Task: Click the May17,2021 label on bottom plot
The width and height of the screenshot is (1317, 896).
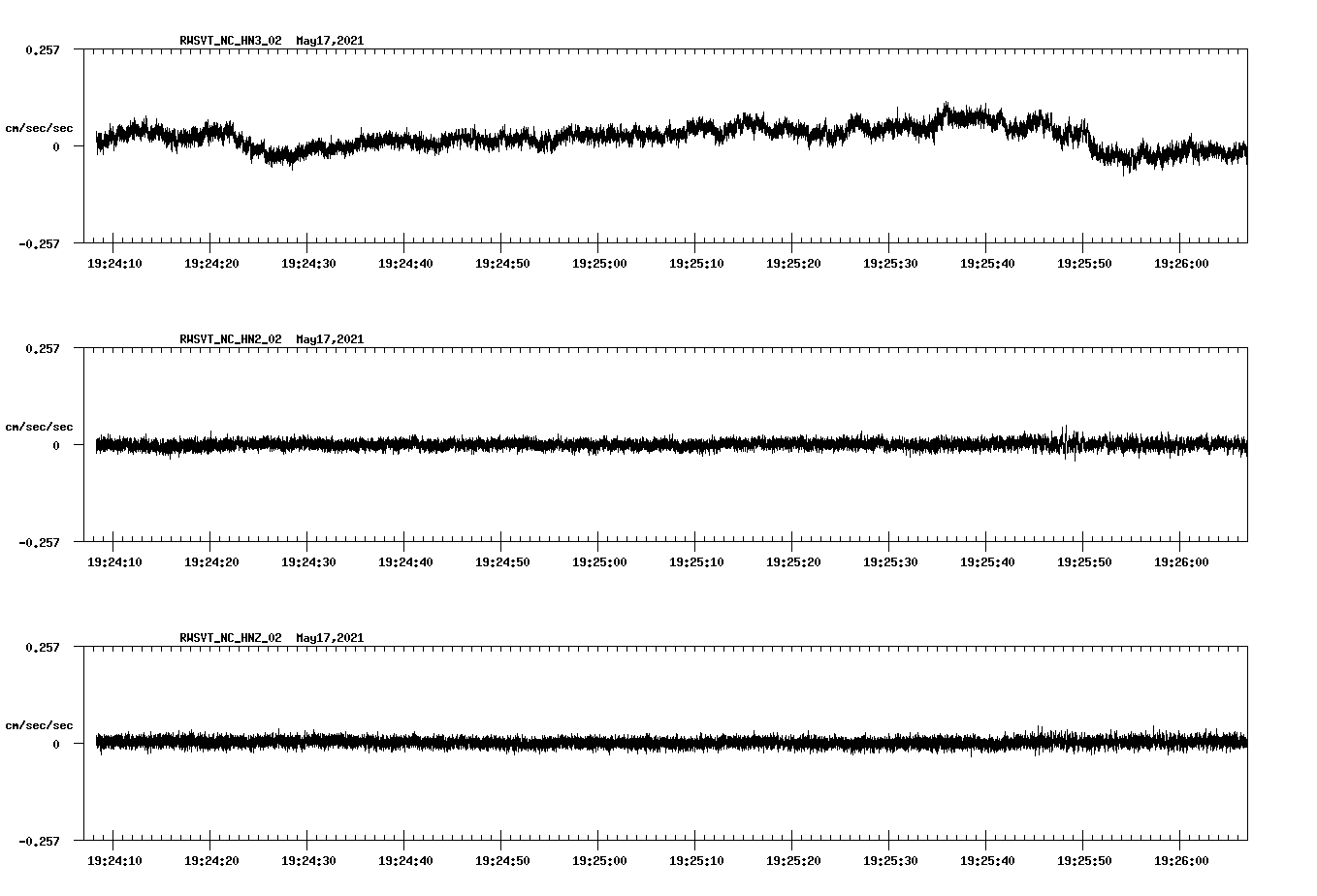Action: (x=330, y=638)
